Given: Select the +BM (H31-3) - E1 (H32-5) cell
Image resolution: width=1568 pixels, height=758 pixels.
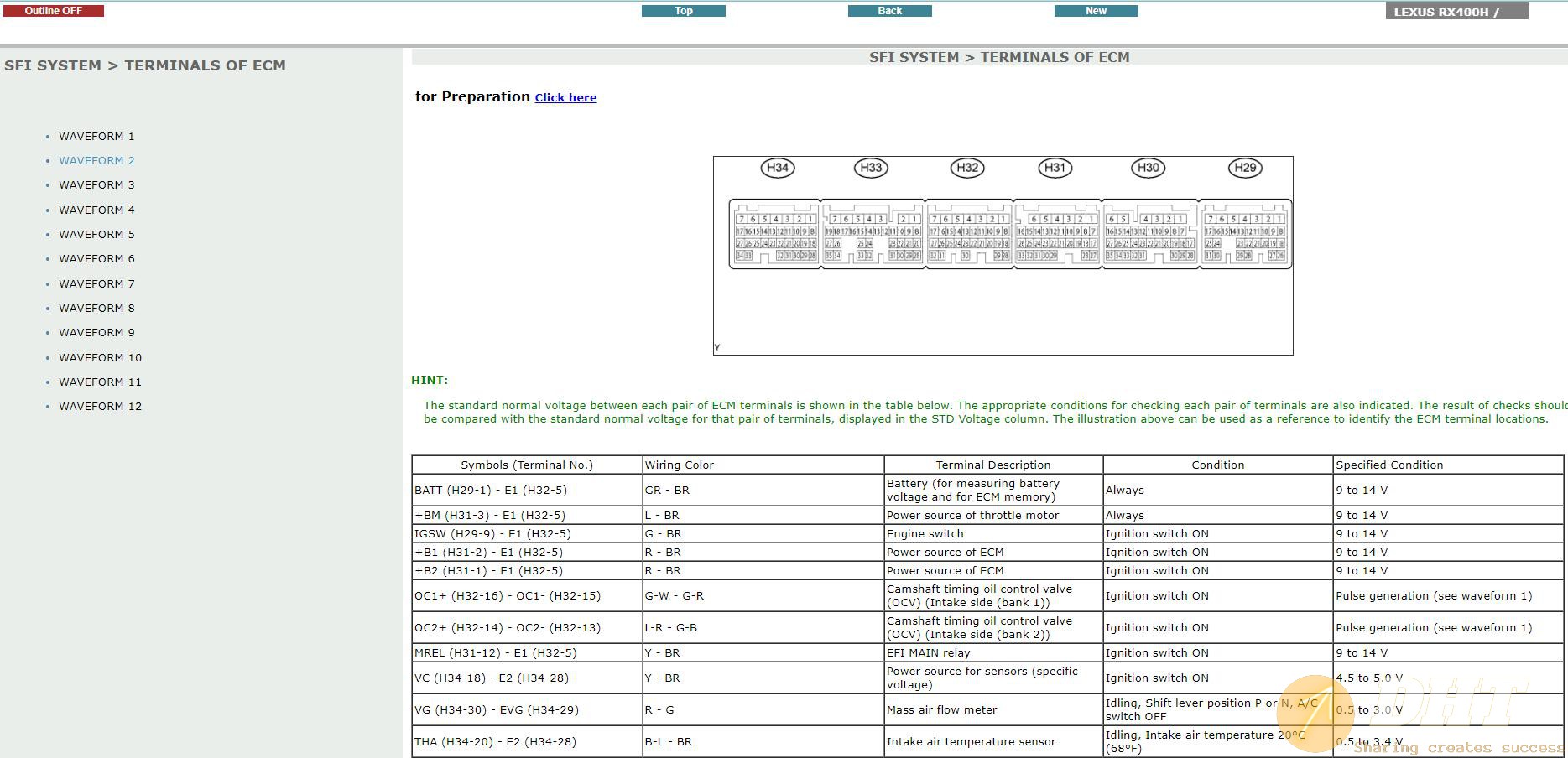Looking at the screenshot, I should (527, 515).
